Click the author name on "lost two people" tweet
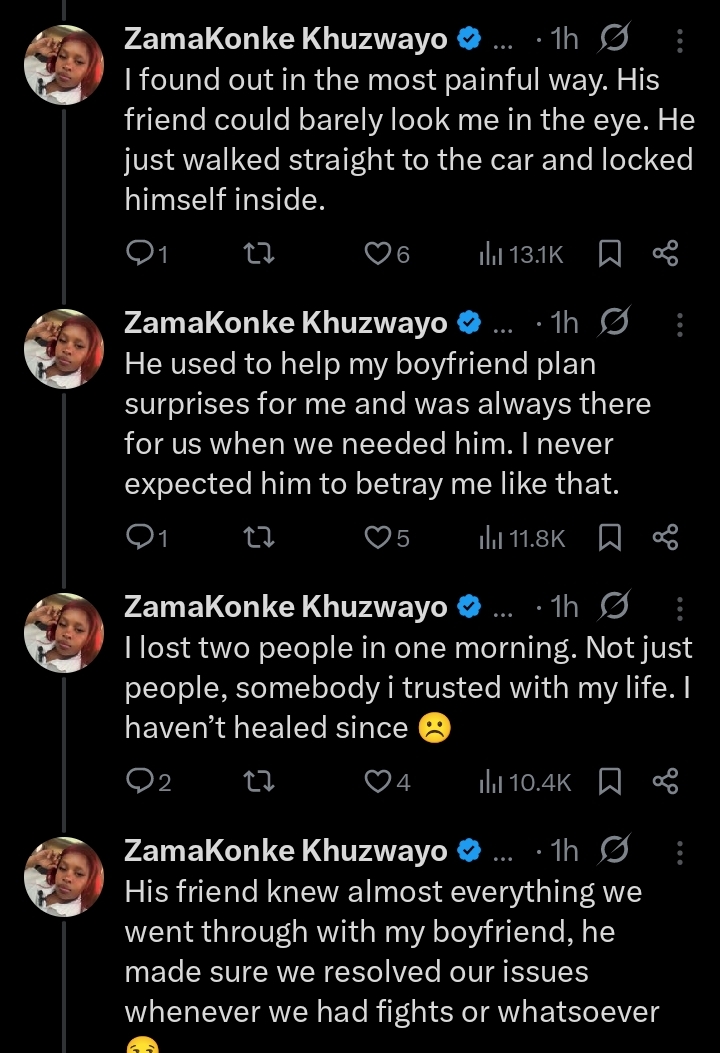 (285, 607)
